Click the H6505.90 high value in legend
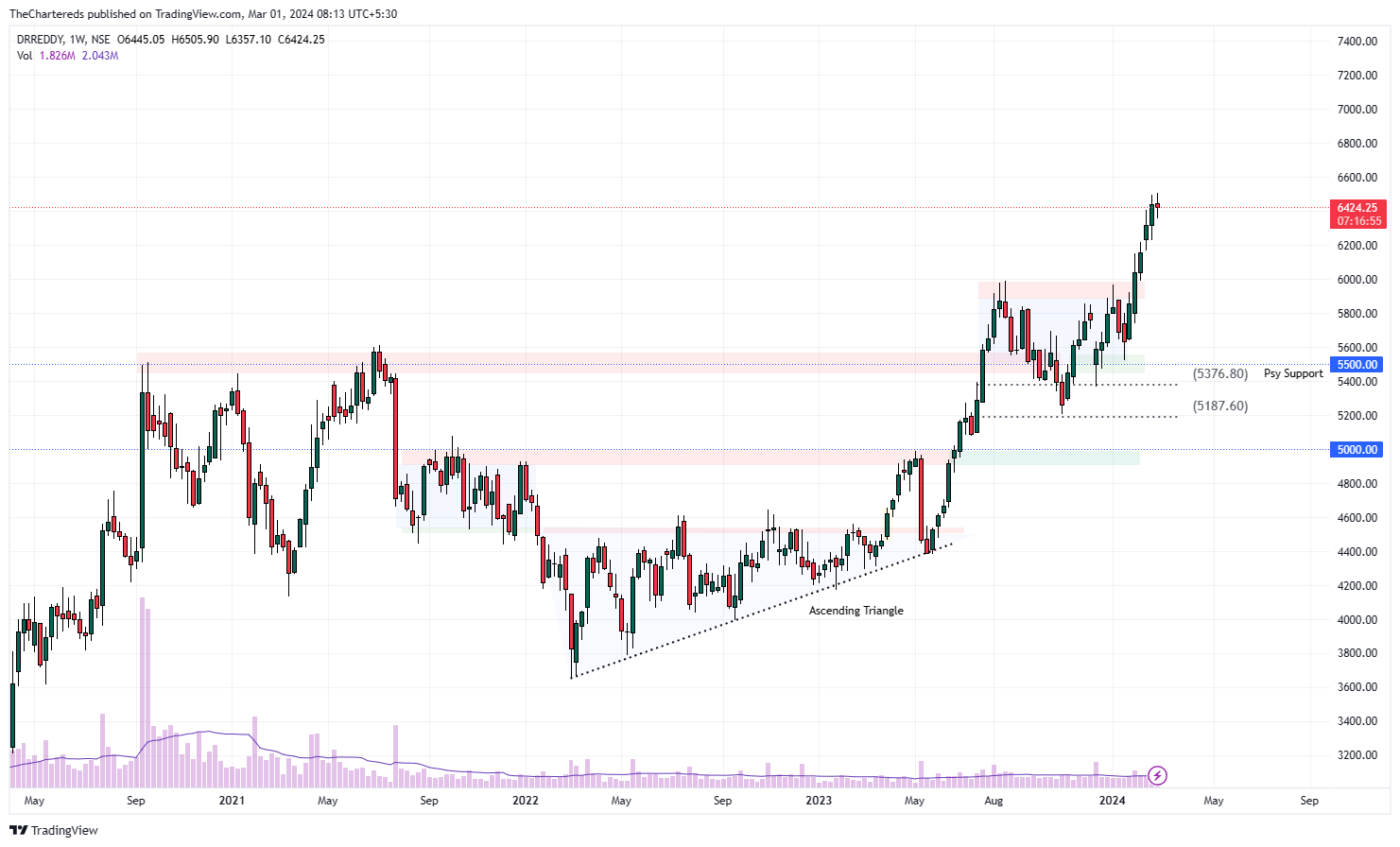This screenshot has width=1400, height=847. pos(195,40)
